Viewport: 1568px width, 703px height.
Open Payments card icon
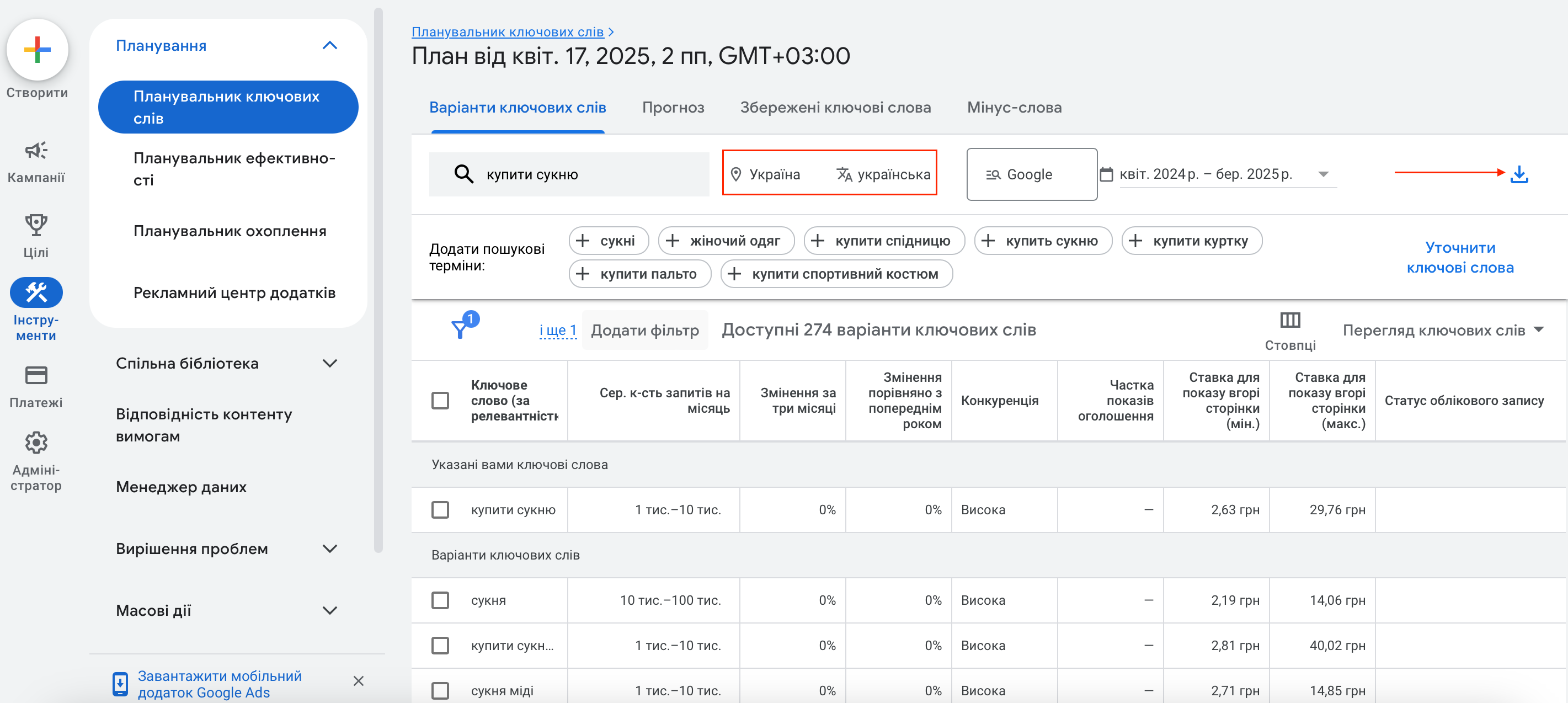pyautogui.click(x=36, y=375)
